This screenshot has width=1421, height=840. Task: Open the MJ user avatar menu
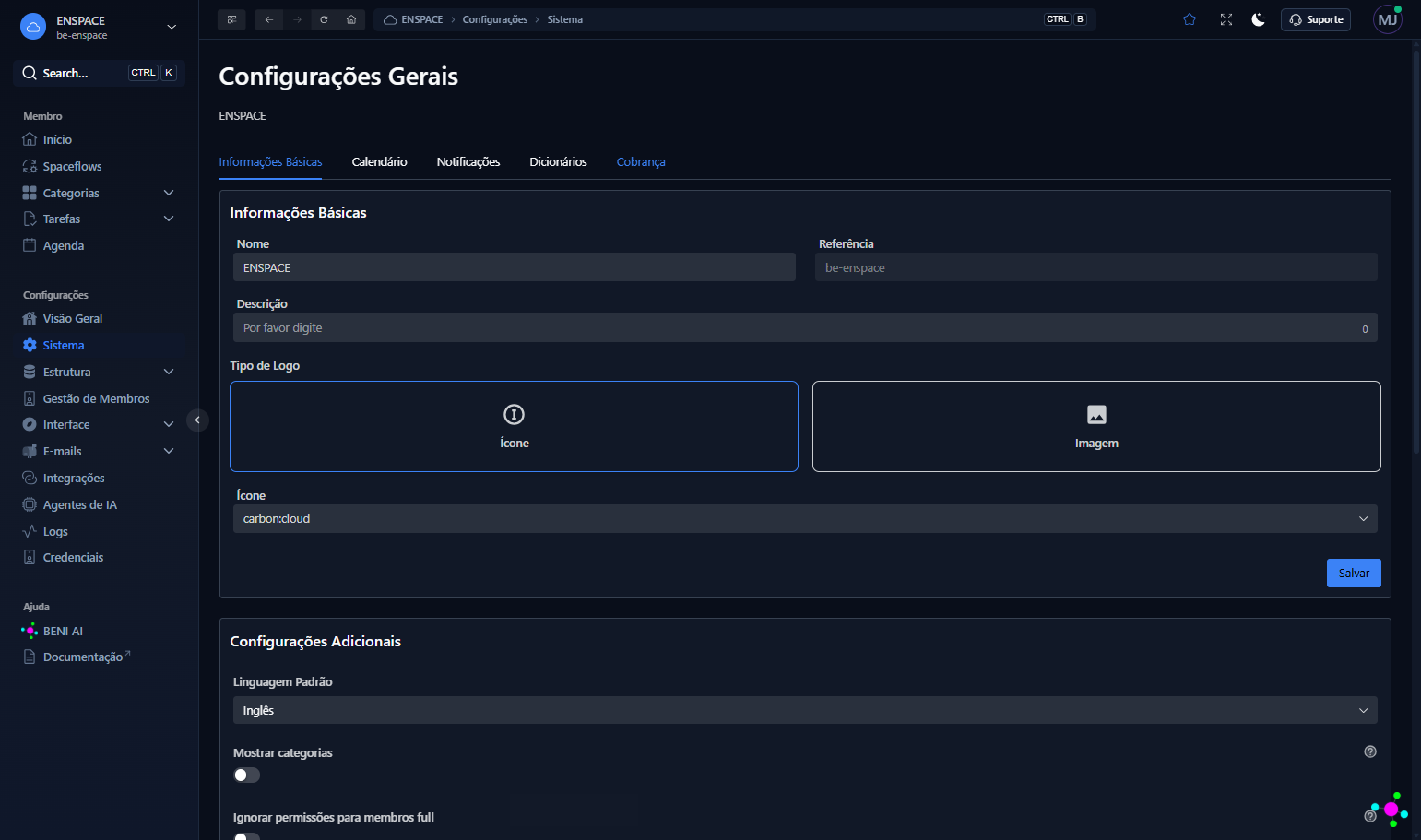click(x=1388, y=19)
